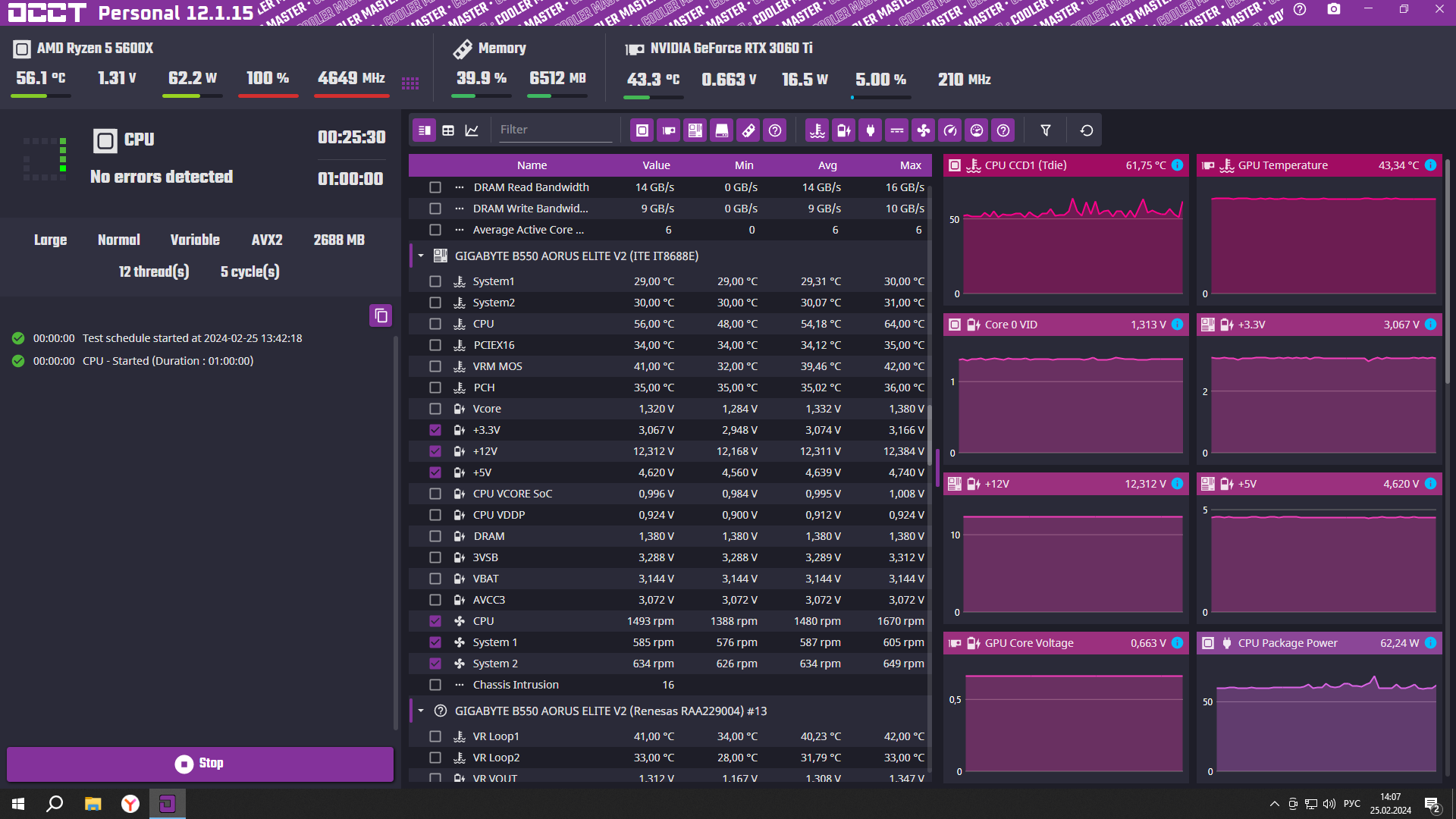
Task: Focus the sensor Filter text field
Action: (555, 130)
